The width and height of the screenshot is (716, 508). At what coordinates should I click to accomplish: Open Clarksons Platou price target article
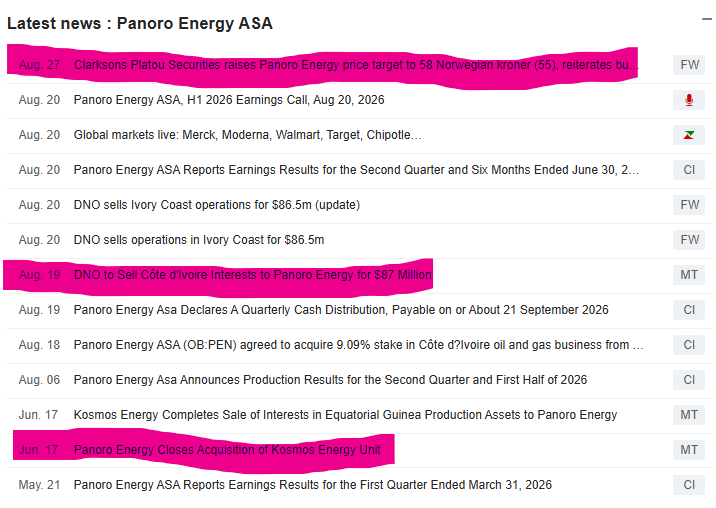[356, 65]
